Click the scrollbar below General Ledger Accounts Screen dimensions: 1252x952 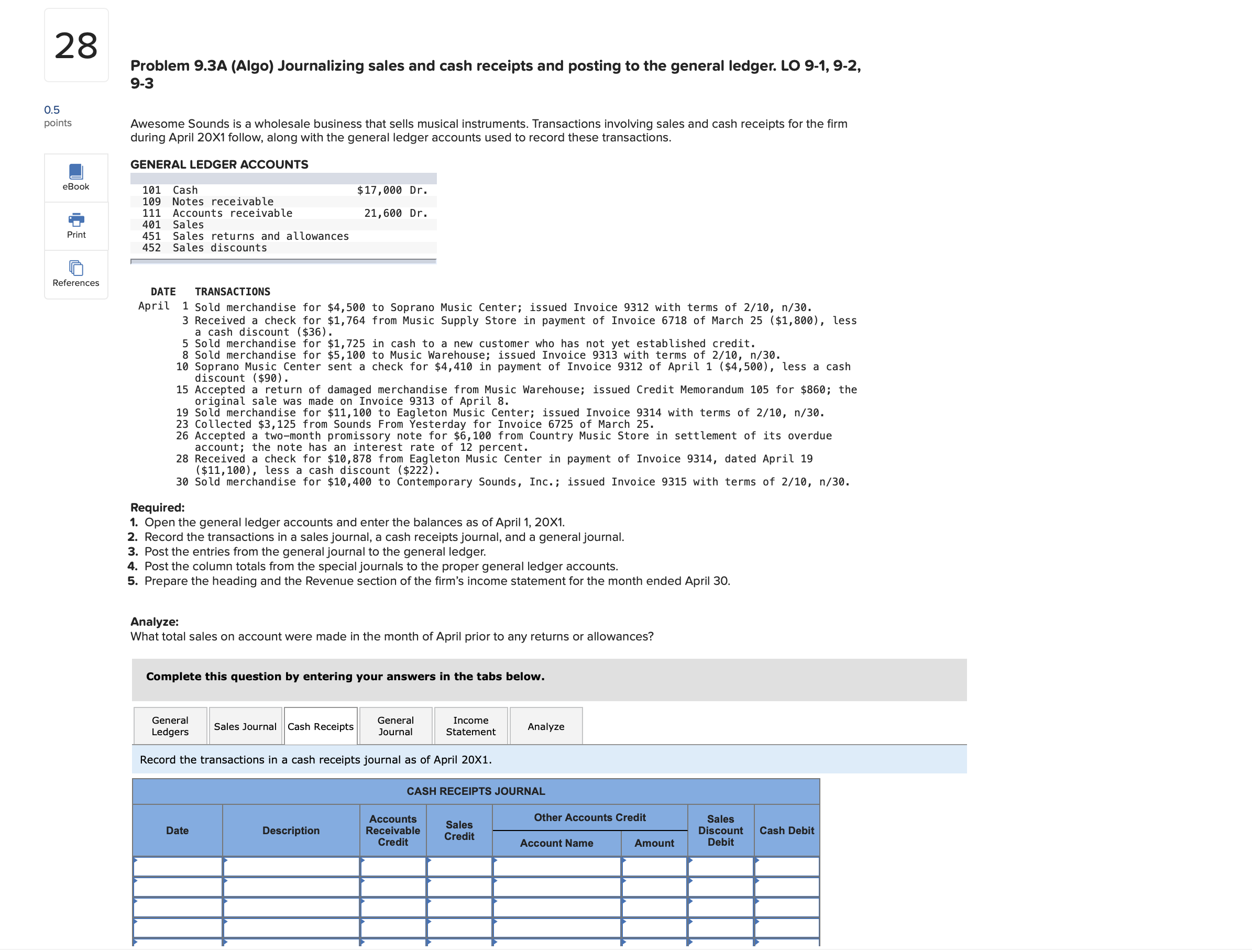pyautogui.click(x=283, y=261)
